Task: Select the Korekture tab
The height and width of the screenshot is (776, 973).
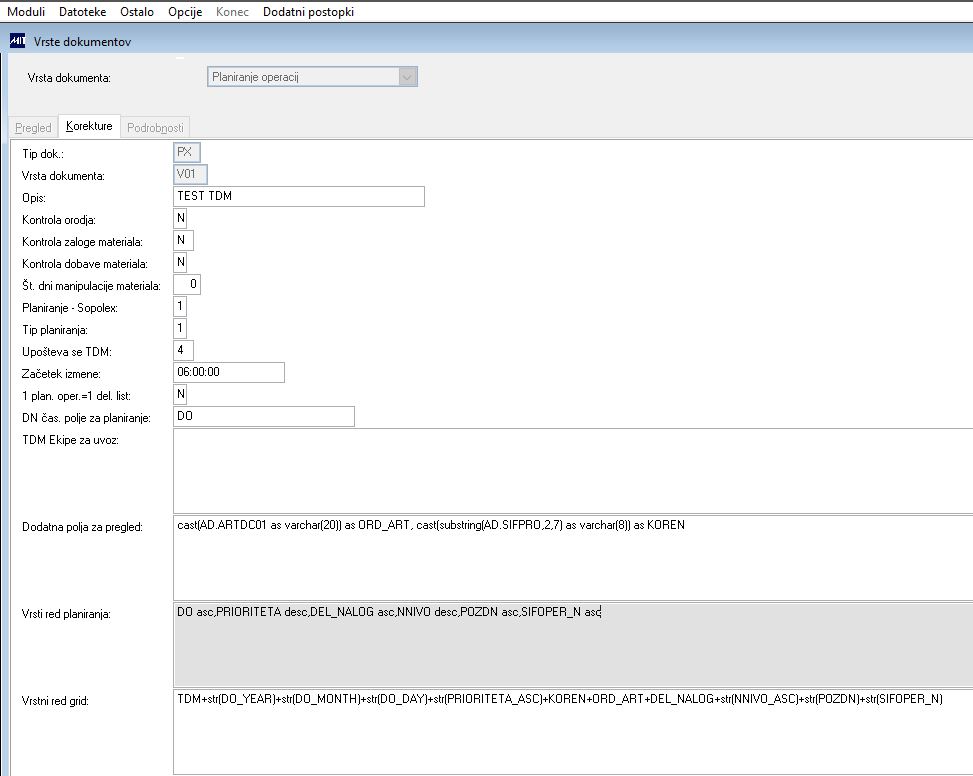Action: coord(89,126)
